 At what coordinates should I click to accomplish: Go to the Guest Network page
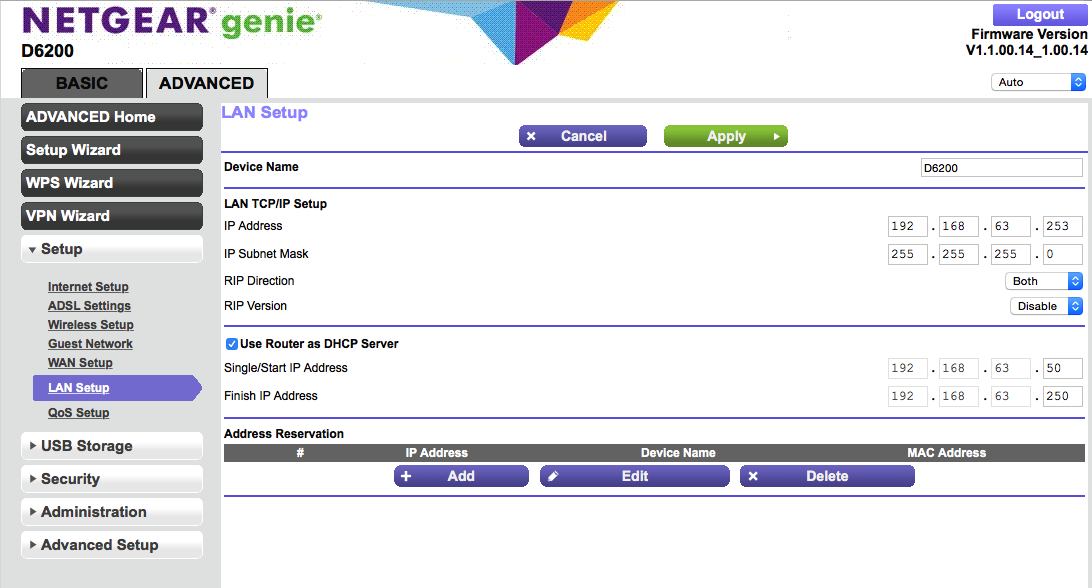(x=90, y=344)
